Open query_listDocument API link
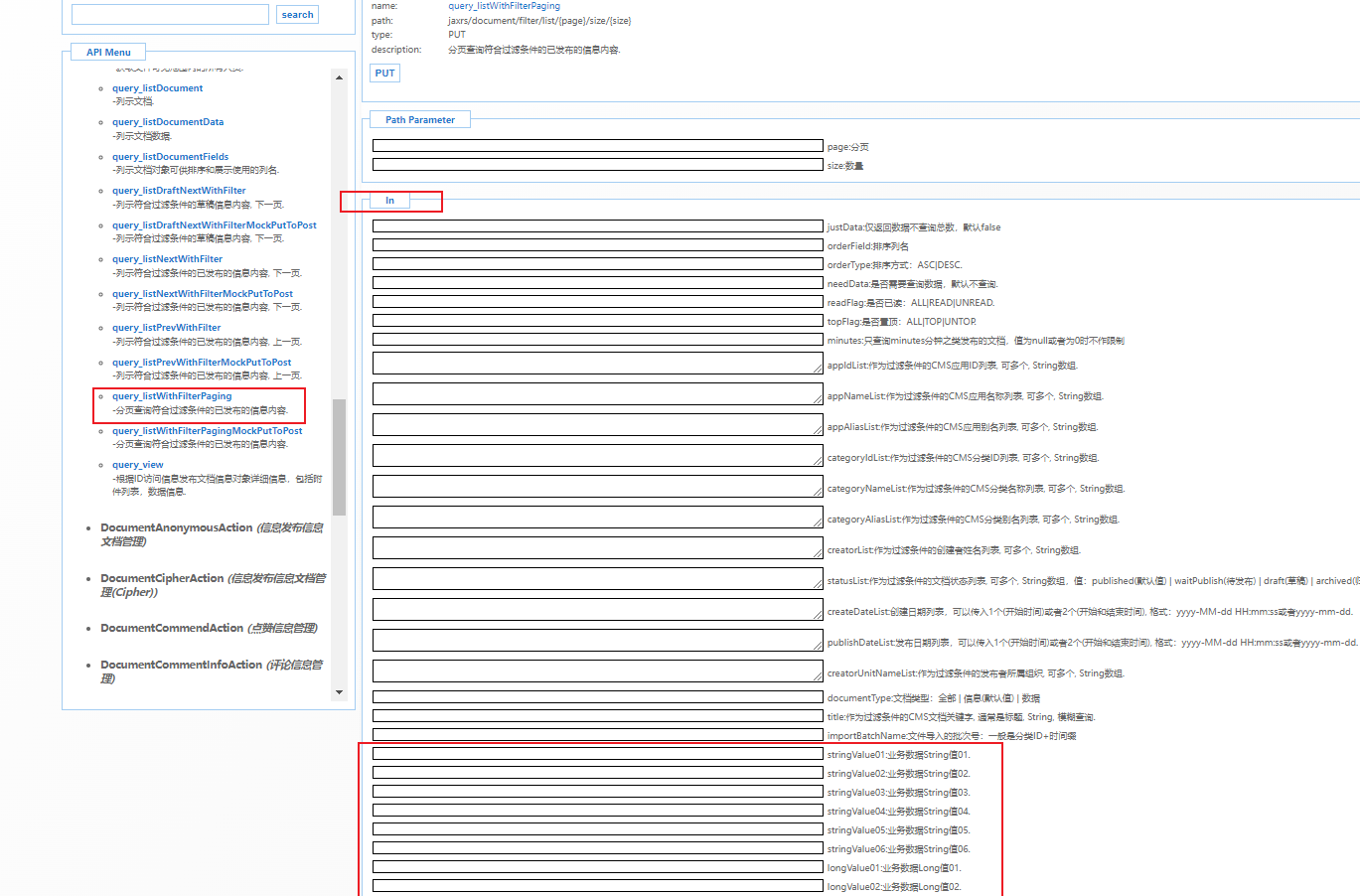Viewport: 1360px width, 896px height. pyautogui.click(x=157, y=88)
